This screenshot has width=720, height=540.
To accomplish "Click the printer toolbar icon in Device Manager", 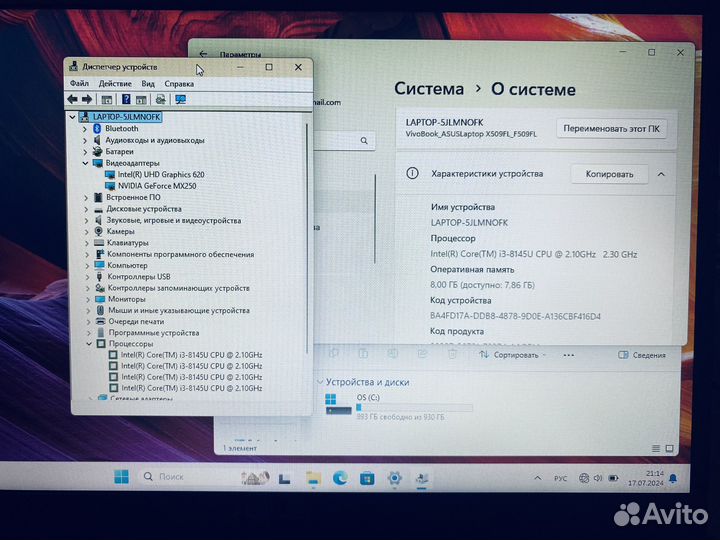I will coord(160,99).
